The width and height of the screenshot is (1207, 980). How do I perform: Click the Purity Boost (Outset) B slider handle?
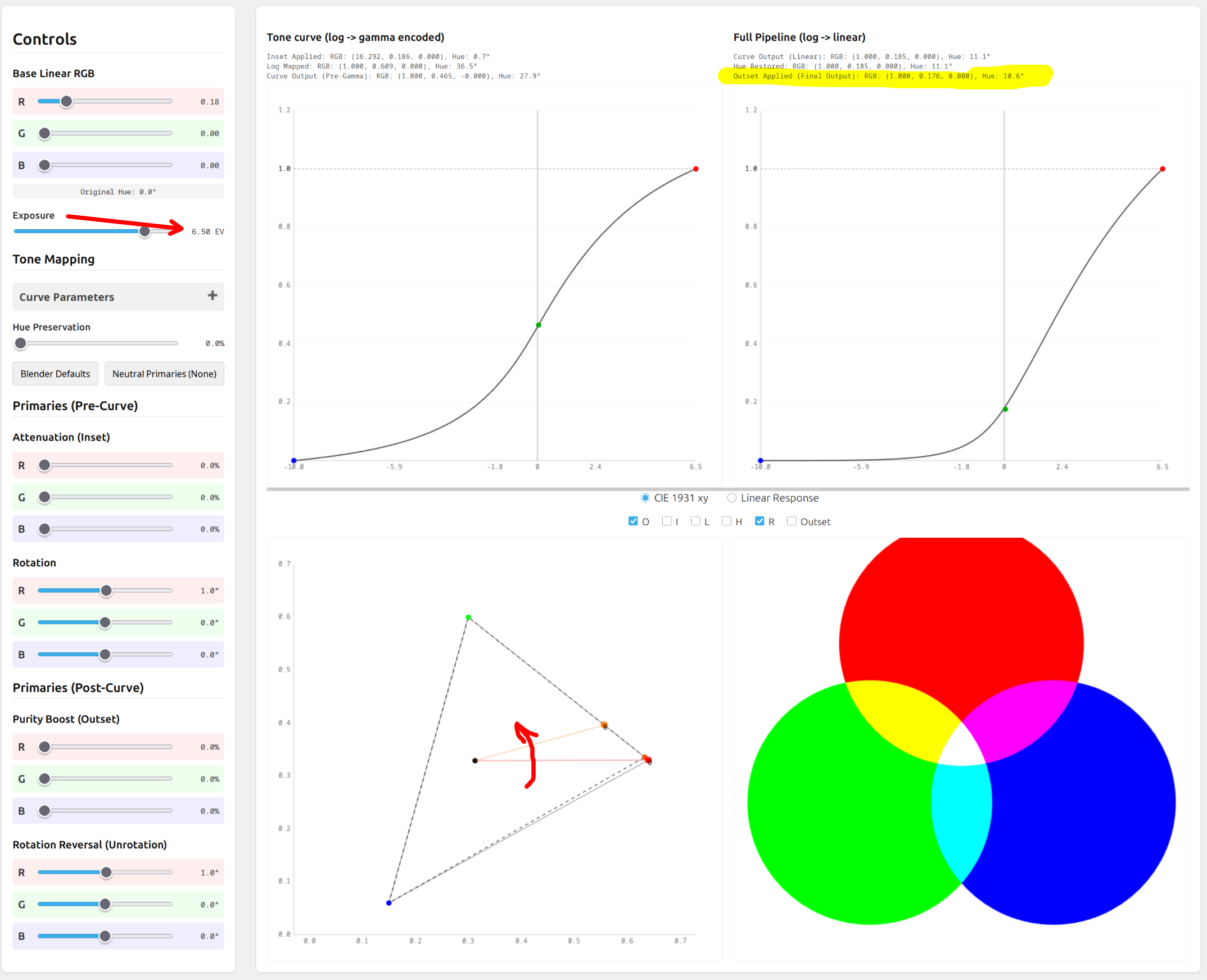coord(44,811)
